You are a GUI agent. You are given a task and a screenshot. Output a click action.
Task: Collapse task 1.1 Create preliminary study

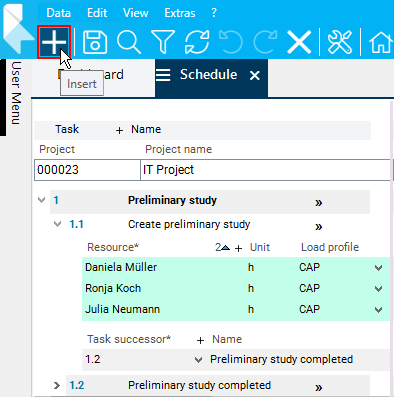click(57, 224)
